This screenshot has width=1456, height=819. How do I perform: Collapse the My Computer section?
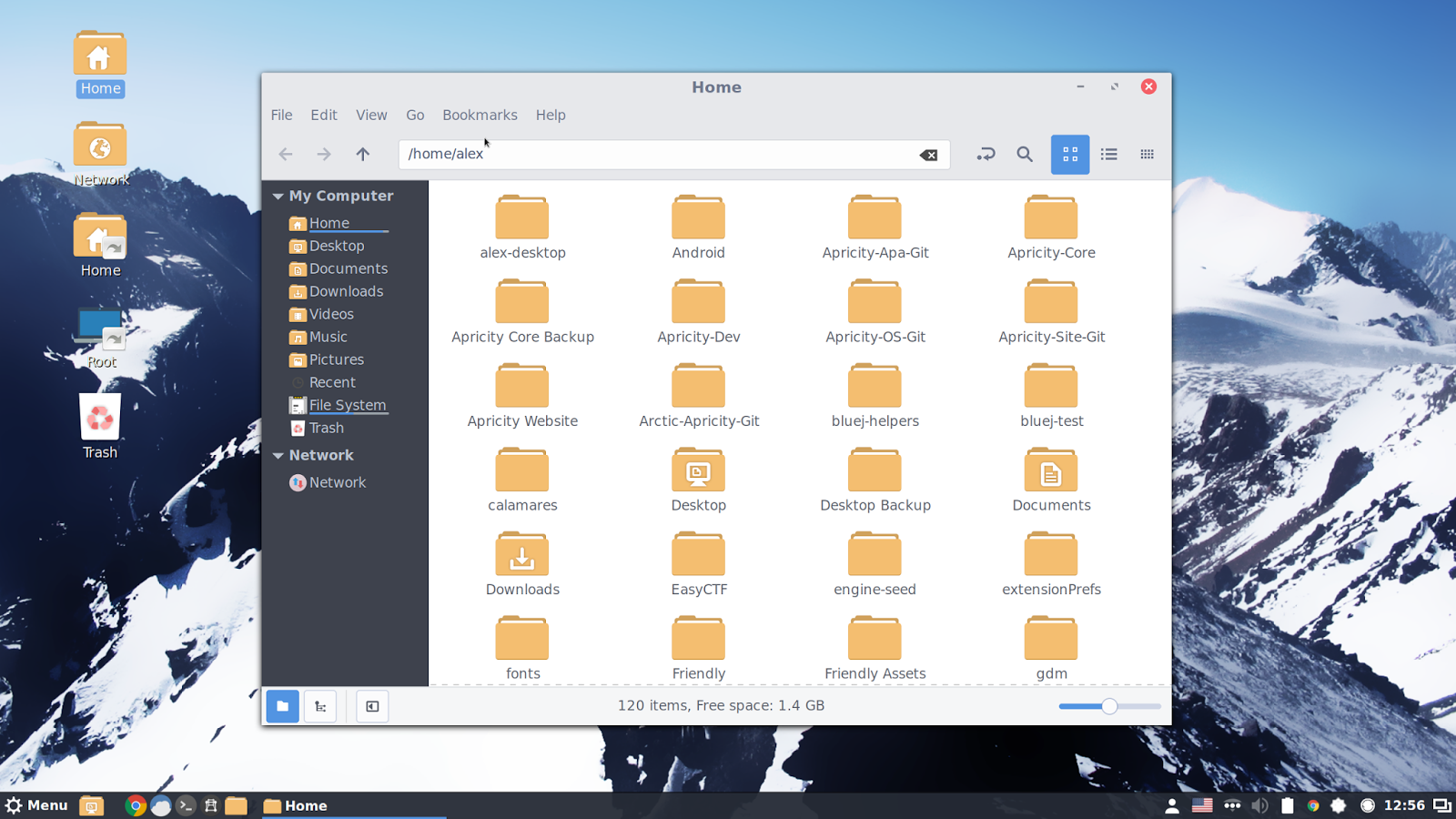coord(278,196)
